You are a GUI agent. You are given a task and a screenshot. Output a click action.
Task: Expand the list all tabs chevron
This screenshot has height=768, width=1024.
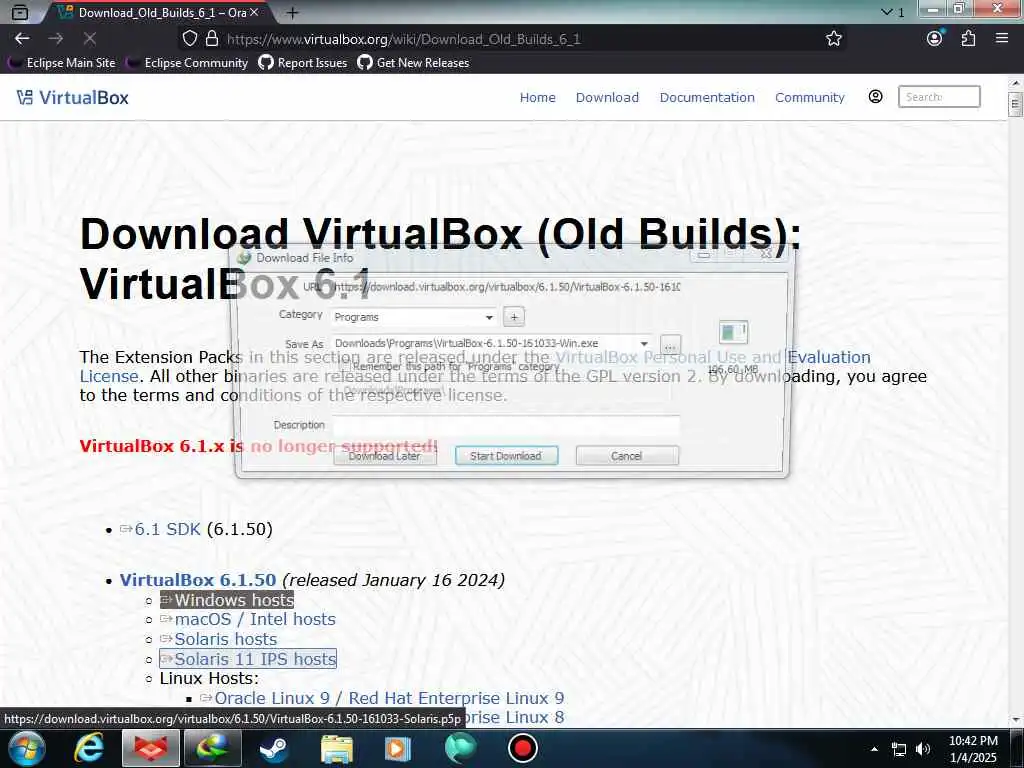[886, 12]
